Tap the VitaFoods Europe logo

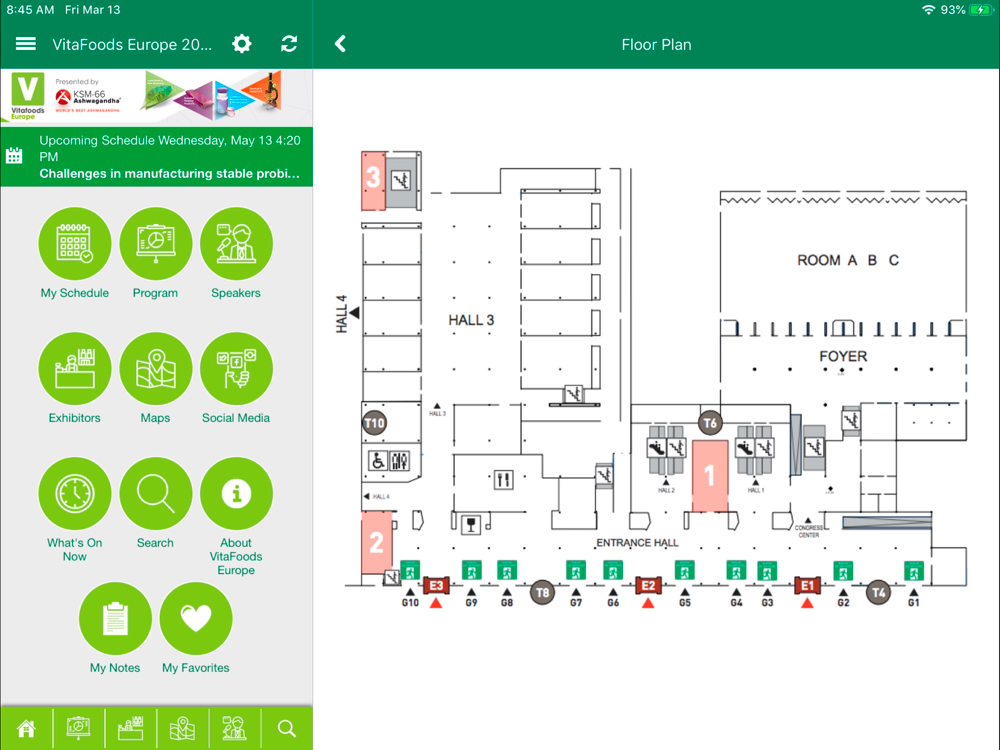(27, 96)
